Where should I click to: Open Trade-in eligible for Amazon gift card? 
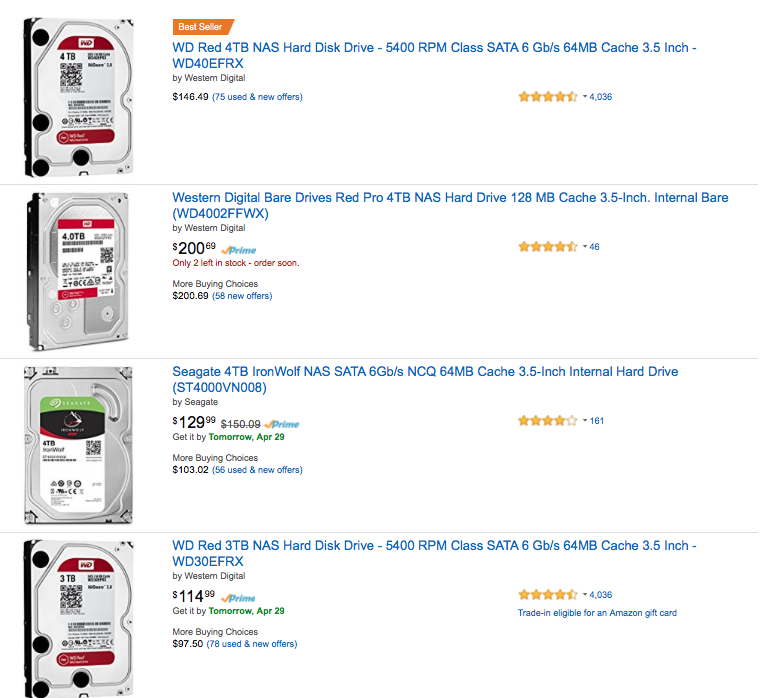click(597, 613)
